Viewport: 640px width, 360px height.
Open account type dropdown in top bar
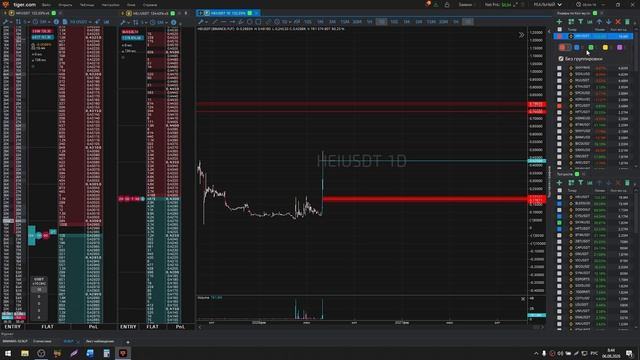click(x=548, y=4)
